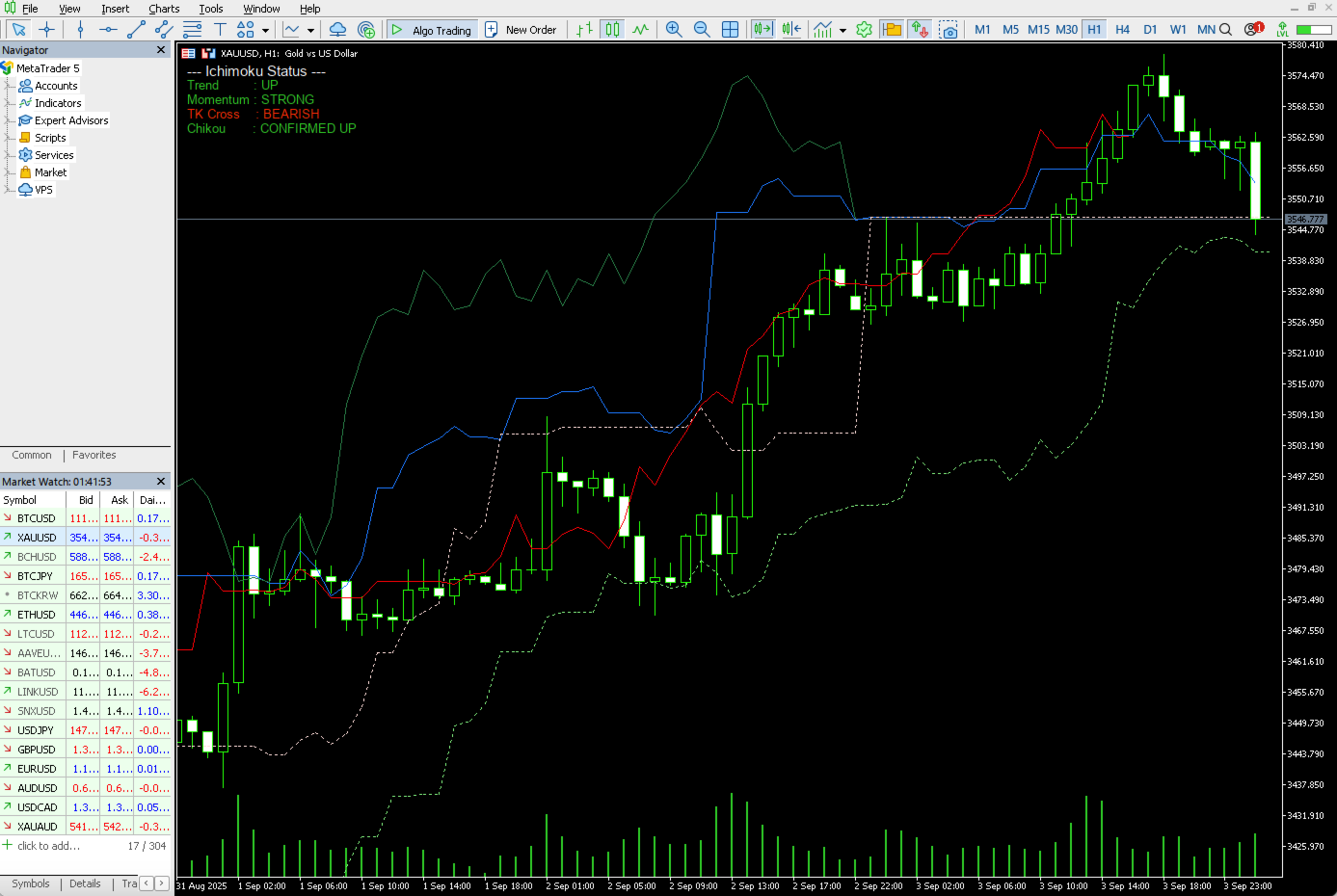Screen dimensions: 1337x896
Task: Open the shapes tool dropdown arrow
Action: [x=265, y=30]
